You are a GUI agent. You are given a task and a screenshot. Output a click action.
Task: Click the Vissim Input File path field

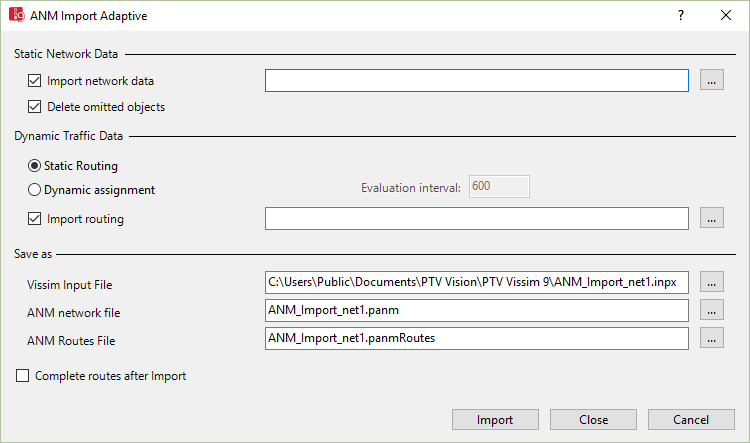coord(476,283)
